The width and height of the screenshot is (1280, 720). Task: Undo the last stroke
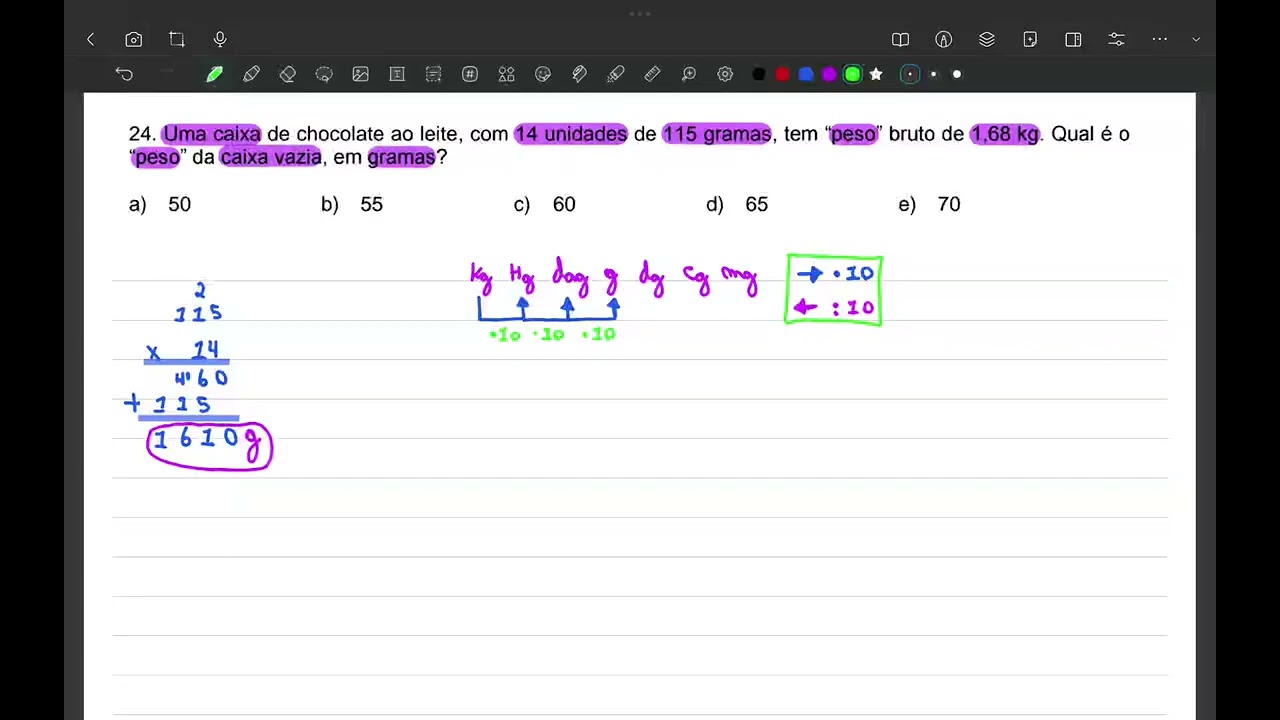(124, 74)
